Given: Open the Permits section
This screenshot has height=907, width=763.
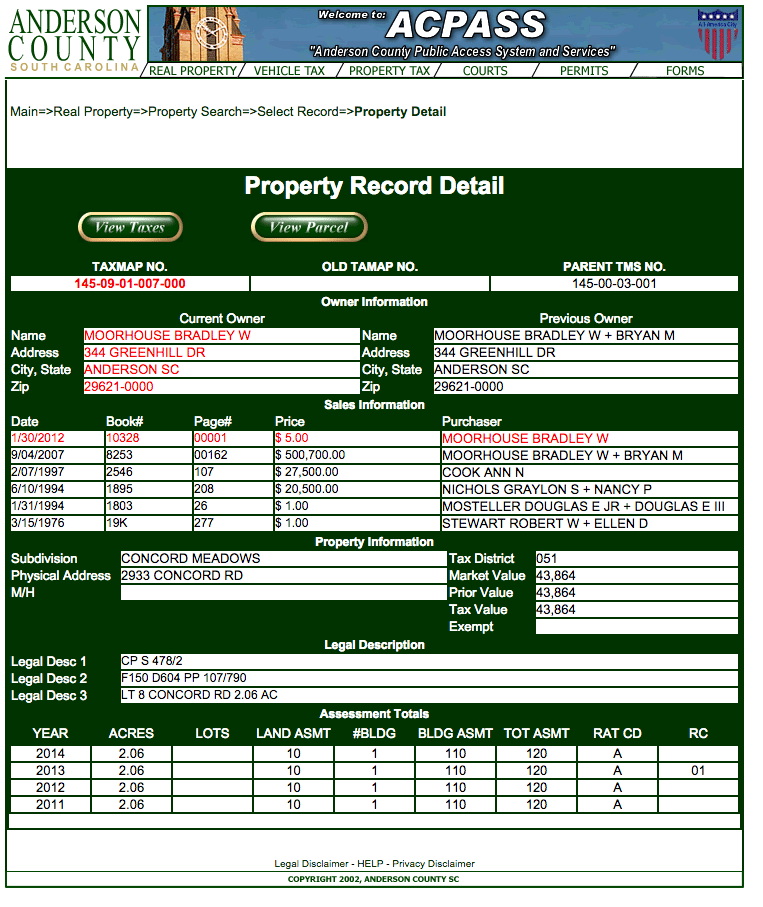Looking at the screenshot, I should click(x=584, y=71).
